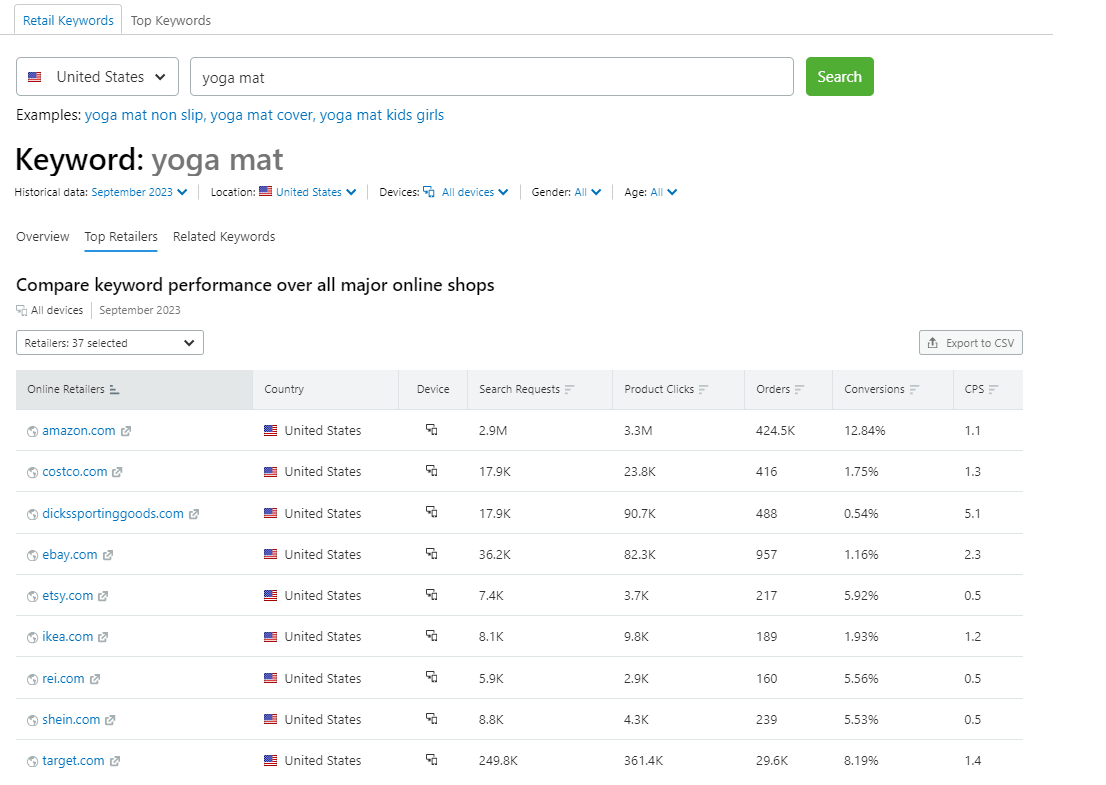Expand Retailers 37 selected dropdown
The image size is (1106, 785).
110,343
